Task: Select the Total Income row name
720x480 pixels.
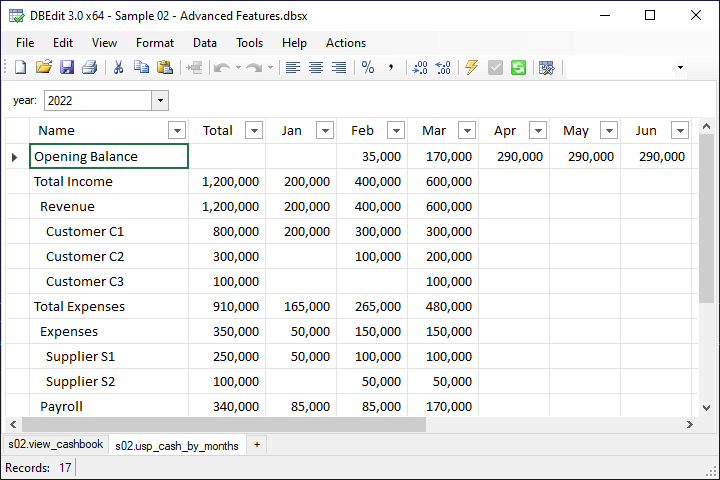Action: tap(109, 181)
